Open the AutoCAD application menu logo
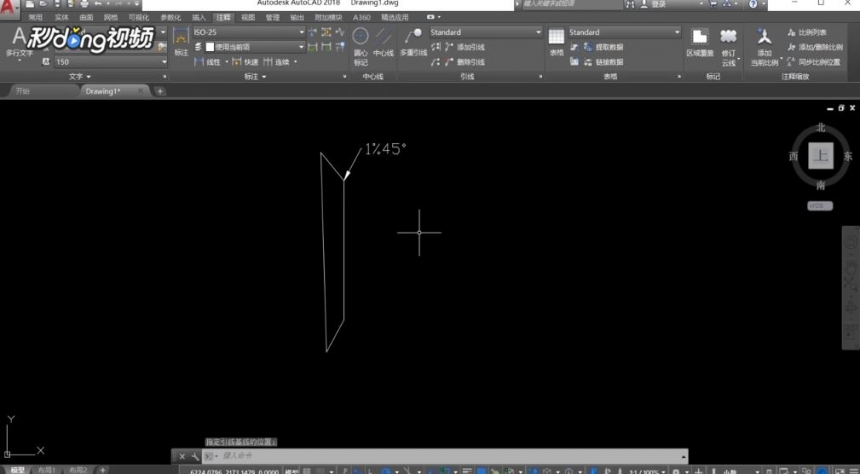Image resolution: width=860 pixels, height=474 pixels. (9, 9)
